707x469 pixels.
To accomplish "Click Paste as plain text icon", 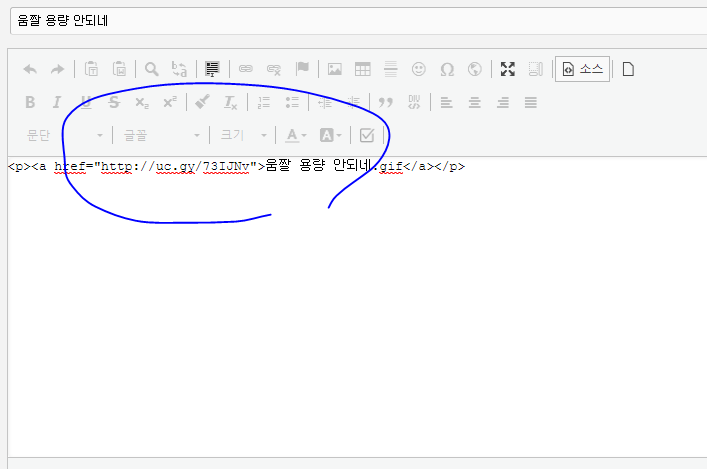I will [92, 69].
